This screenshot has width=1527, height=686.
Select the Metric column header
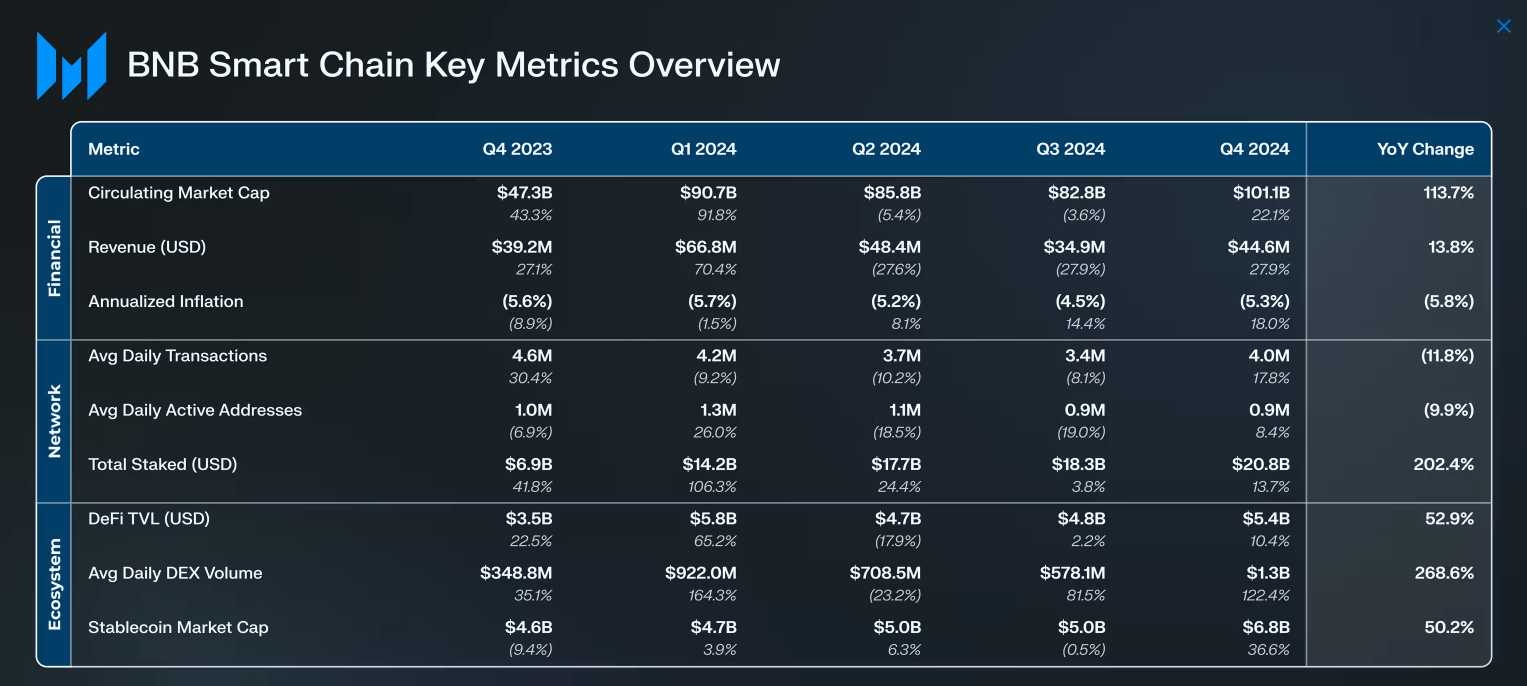(114, 149)
